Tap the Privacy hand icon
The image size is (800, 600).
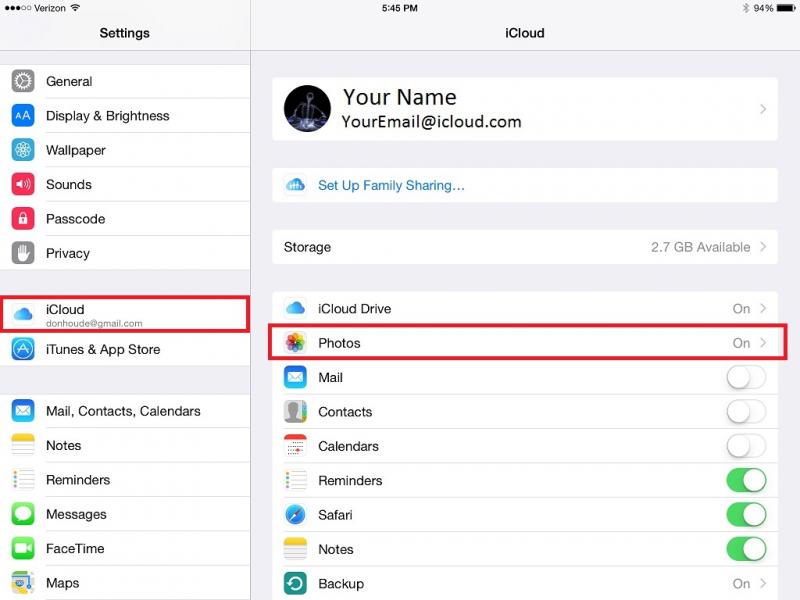pyautogui.click(x=23, y=253)
